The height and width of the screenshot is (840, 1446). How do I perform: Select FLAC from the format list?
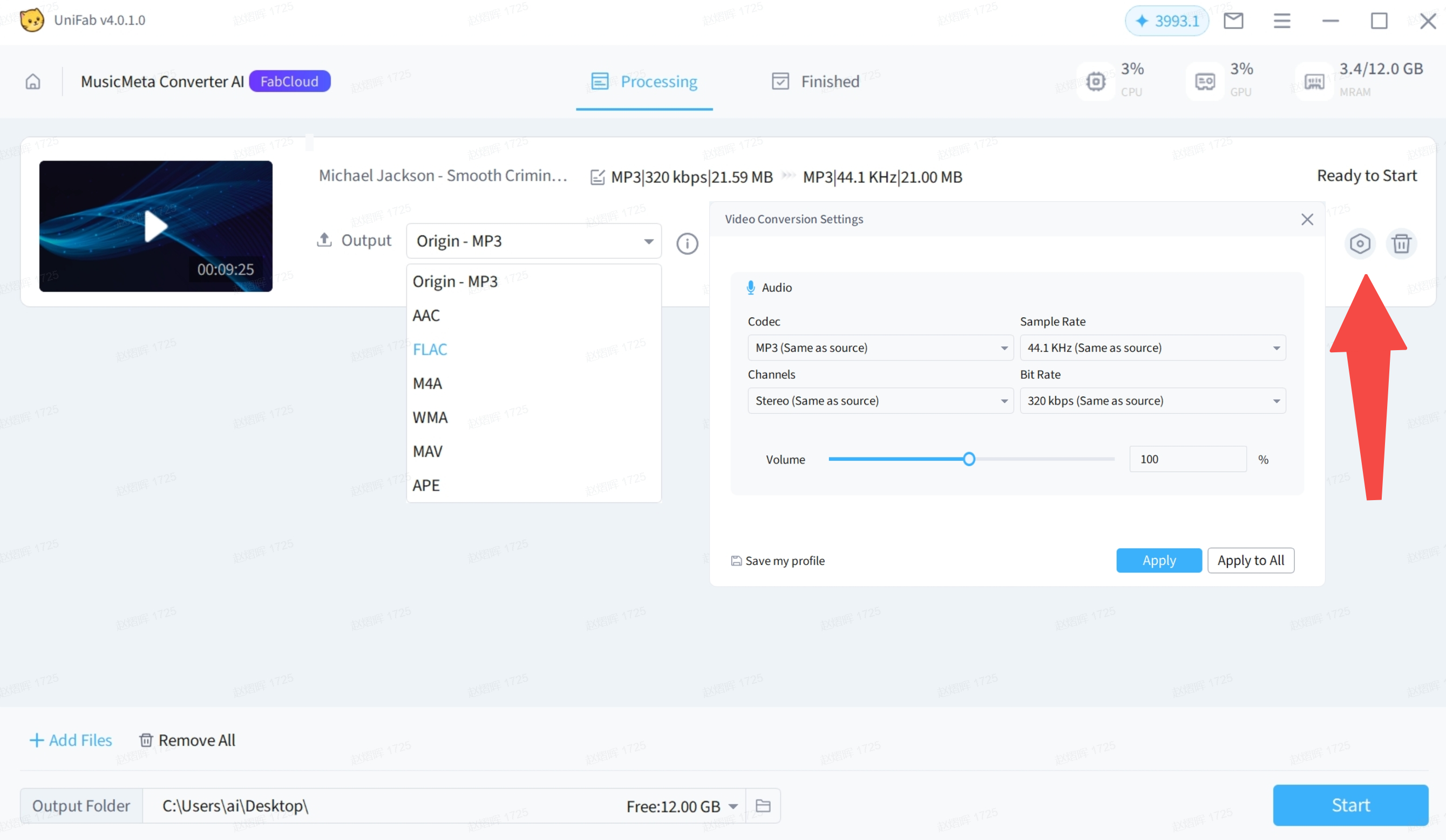tap(430, 349)
